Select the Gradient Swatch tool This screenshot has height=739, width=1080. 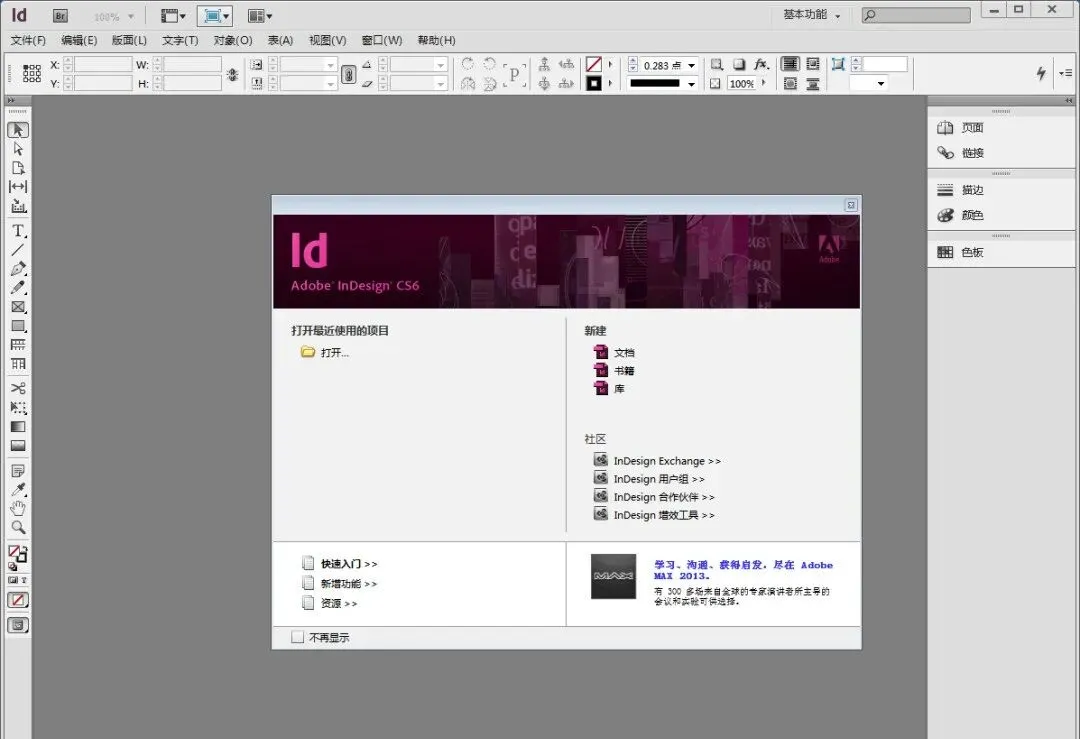click(x=18, y=427)
